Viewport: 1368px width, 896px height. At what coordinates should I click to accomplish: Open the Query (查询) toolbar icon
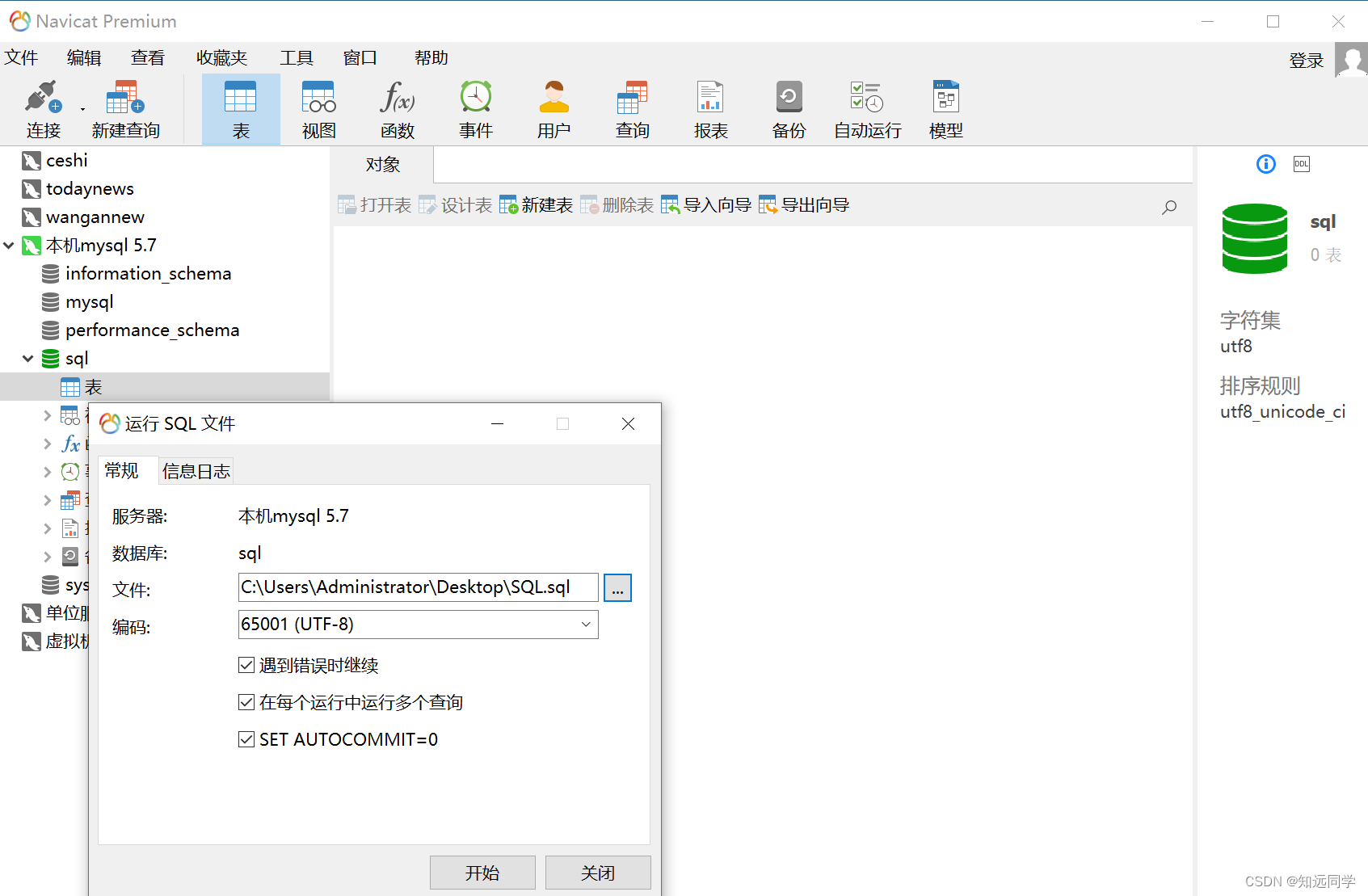[632, 109]
